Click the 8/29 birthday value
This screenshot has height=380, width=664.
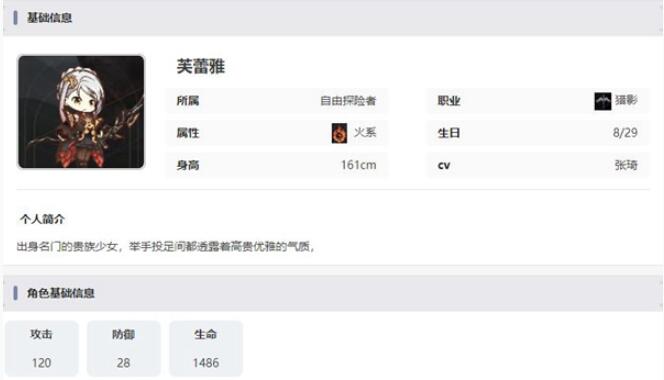pos(625,133)
